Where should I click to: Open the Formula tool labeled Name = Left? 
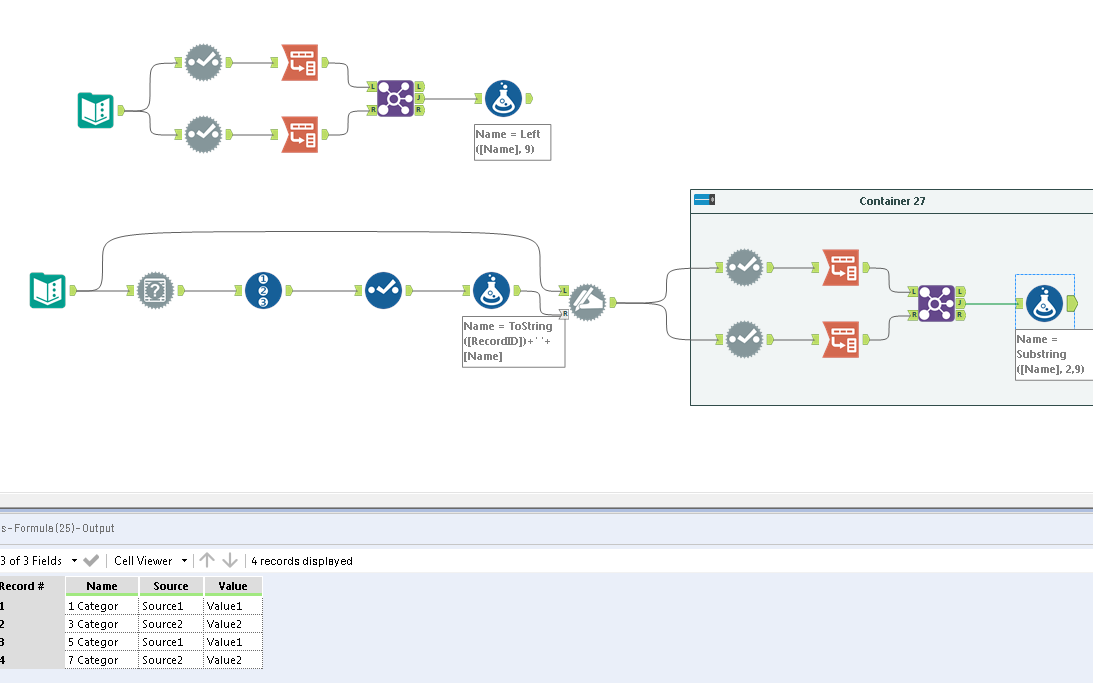[505, 98]
